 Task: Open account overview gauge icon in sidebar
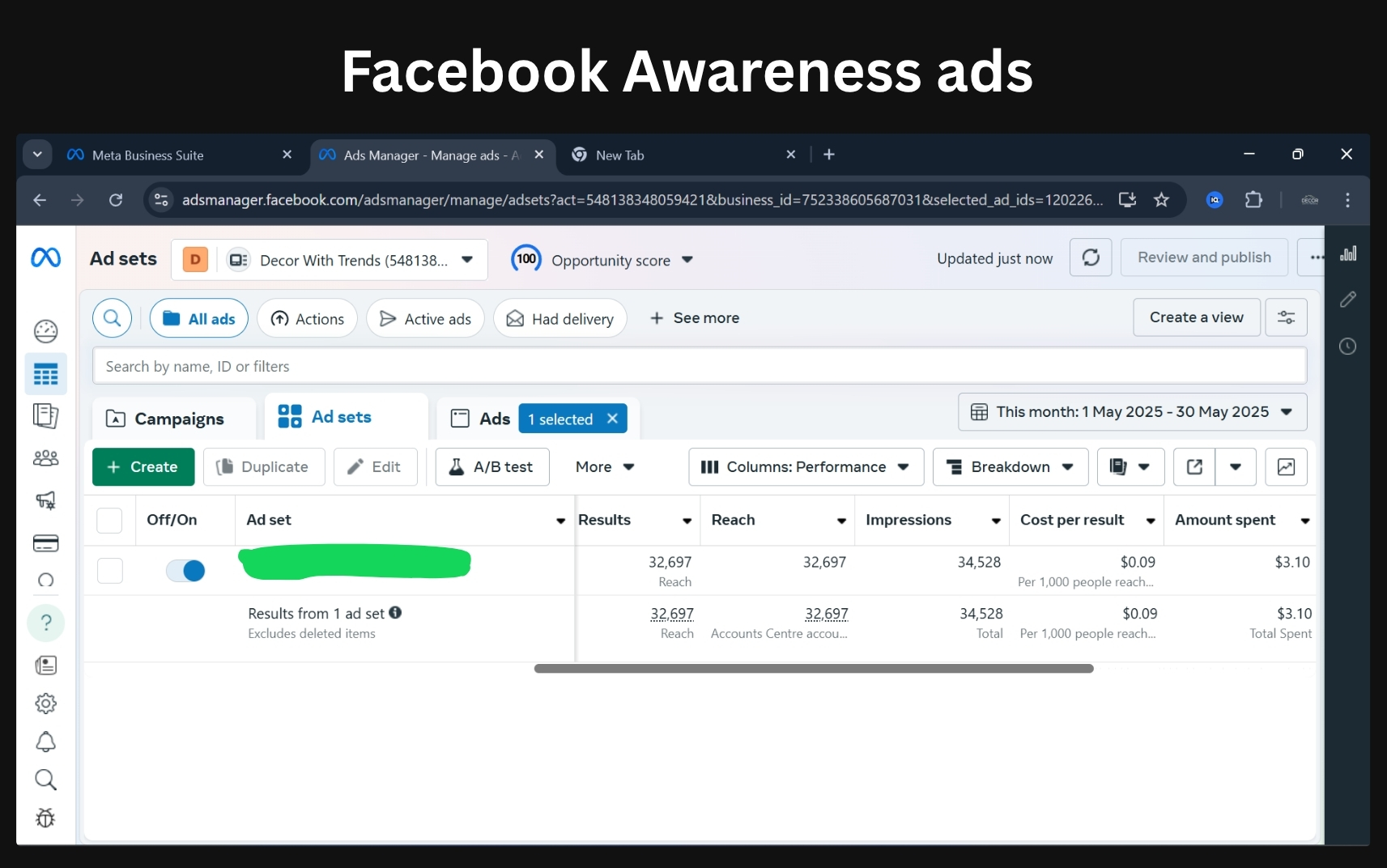[46, 331]
